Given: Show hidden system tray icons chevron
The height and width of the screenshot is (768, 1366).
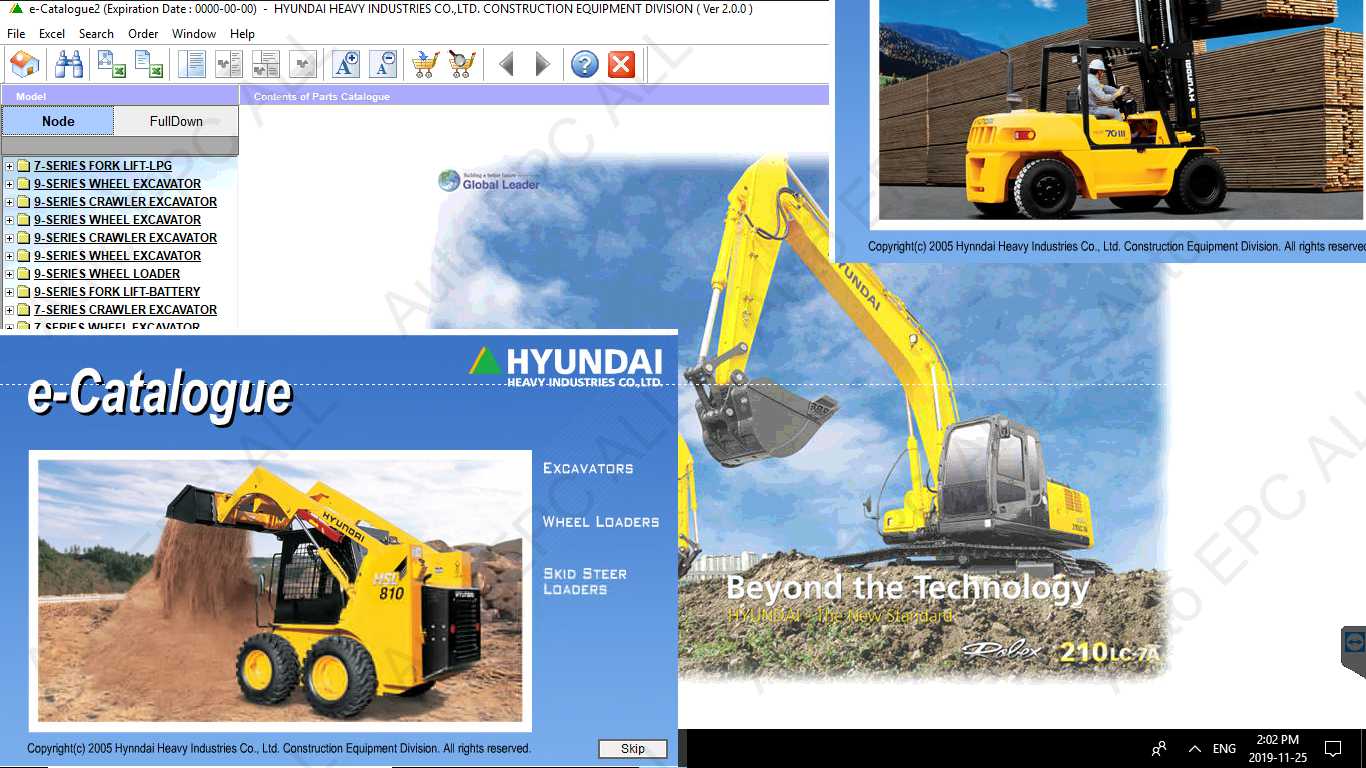Looking at the screenshot, I should [1194, 748].
